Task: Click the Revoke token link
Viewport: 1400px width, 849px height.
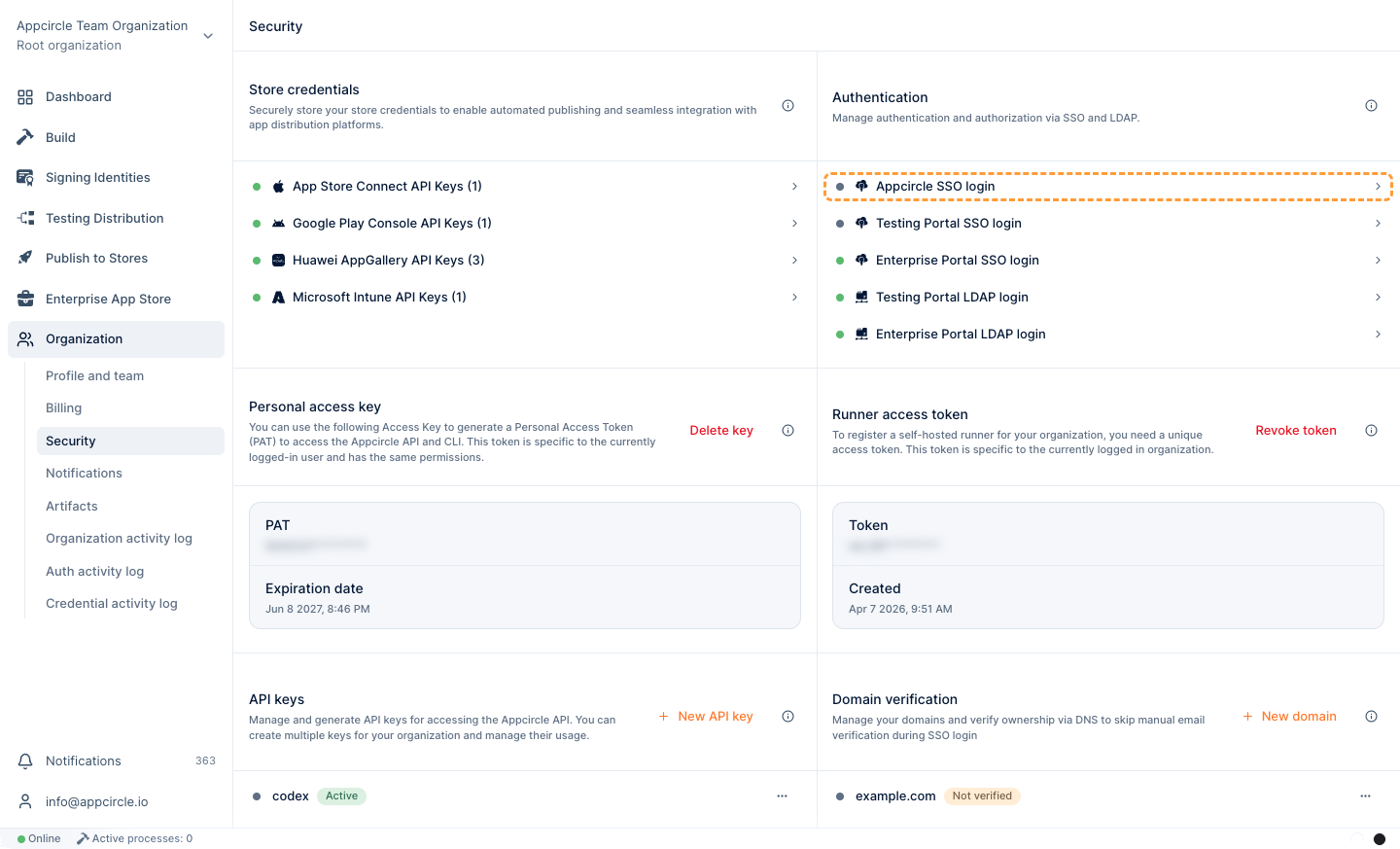Action: click(x=1296, y=431)
